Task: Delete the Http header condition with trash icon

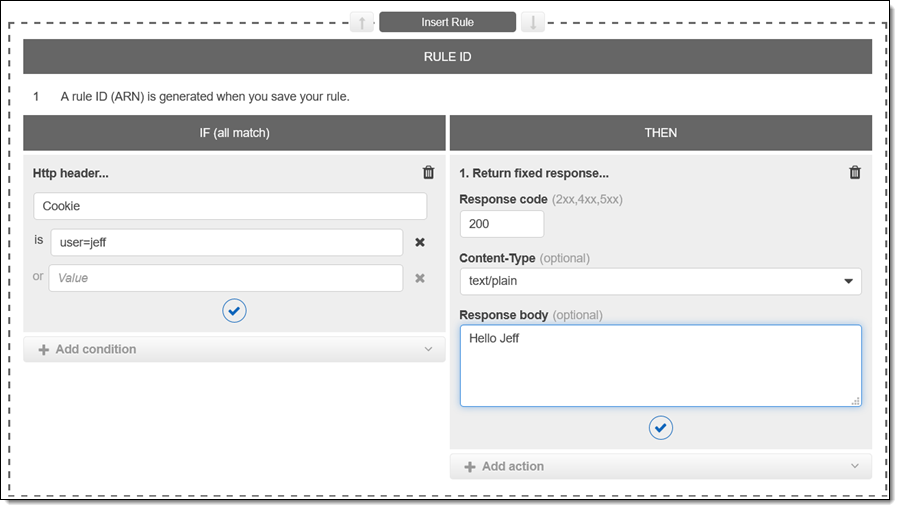Action: click(x=429, y=173)
